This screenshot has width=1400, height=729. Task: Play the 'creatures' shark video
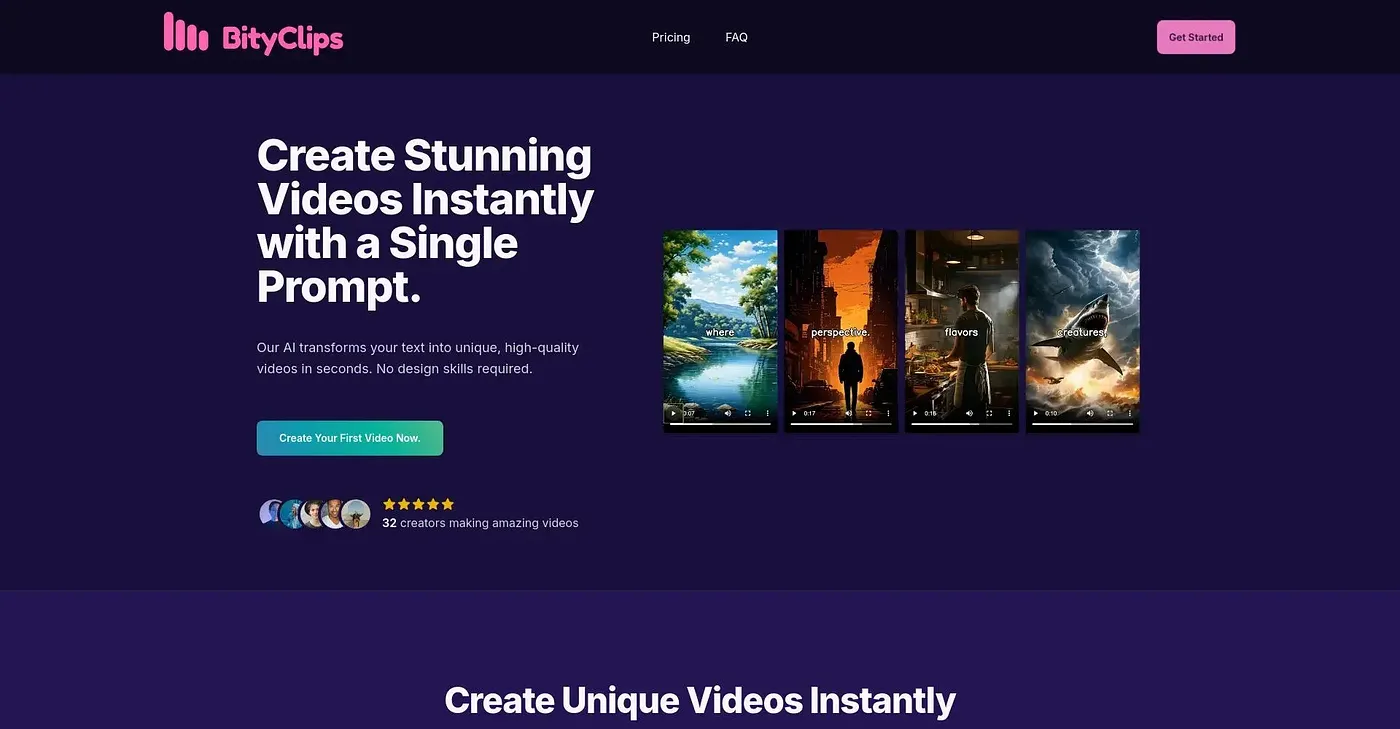1036,413
